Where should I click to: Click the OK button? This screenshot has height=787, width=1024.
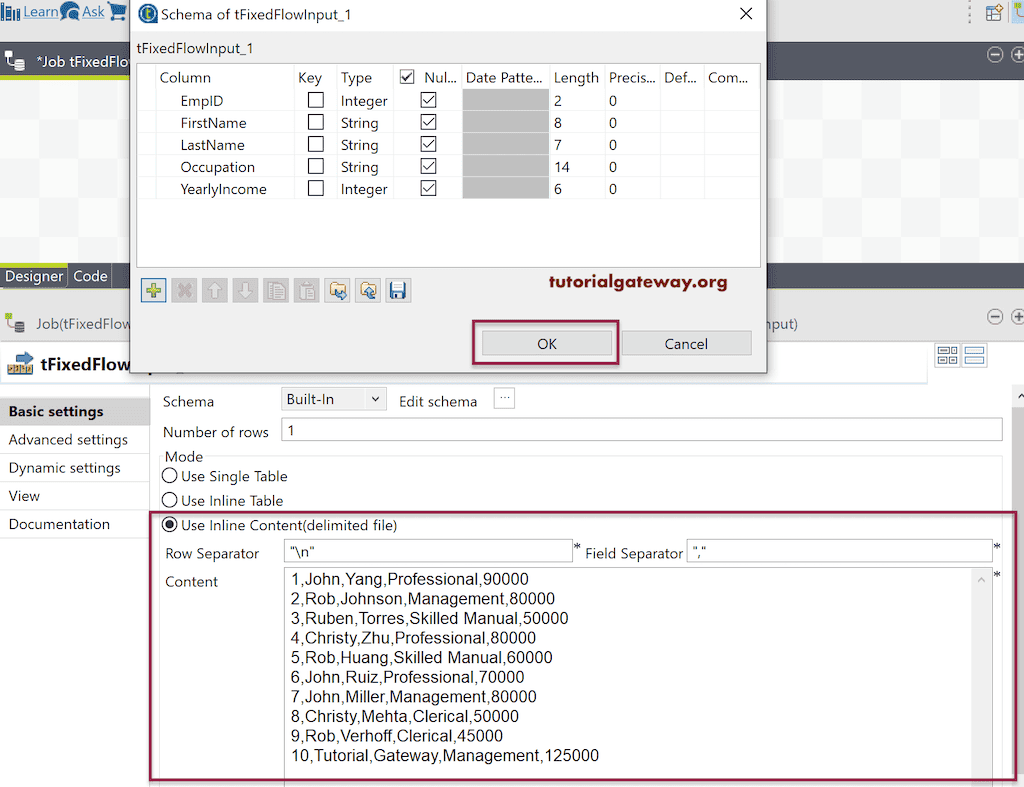tap(546, 343)
